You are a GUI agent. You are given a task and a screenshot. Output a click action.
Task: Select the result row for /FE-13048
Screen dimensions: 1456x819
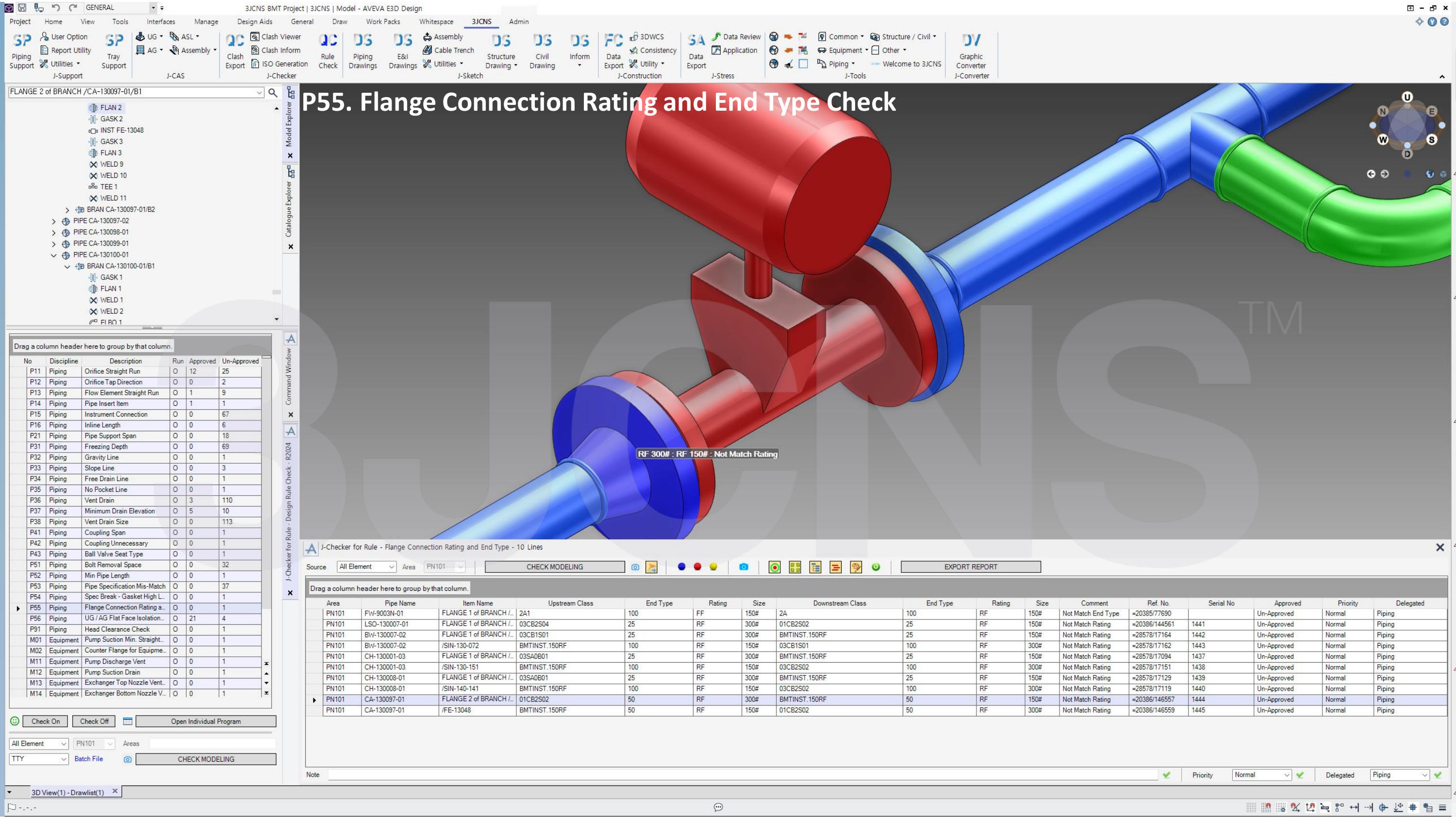pos(885,710)
